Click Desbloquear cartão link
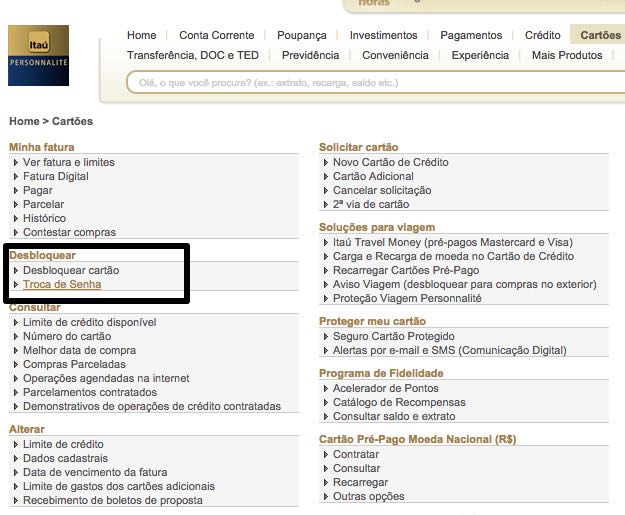This screenshot has height=515, width=625. (x=71, y=270)
